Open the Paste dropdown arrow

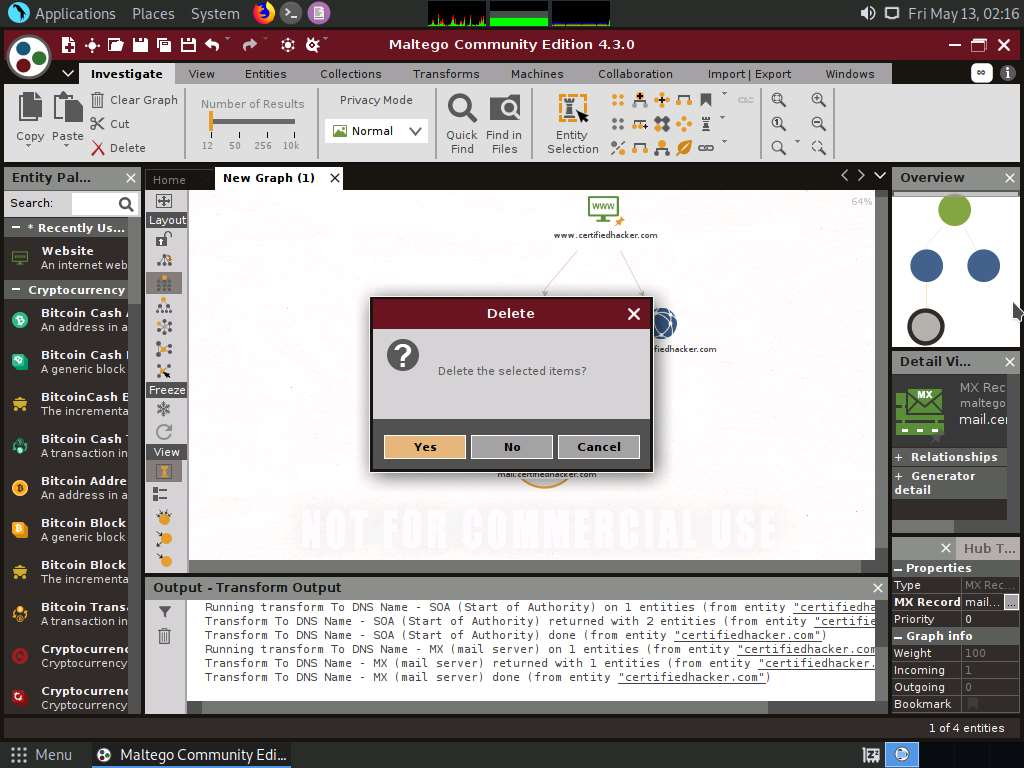click(x=66, y=148)
